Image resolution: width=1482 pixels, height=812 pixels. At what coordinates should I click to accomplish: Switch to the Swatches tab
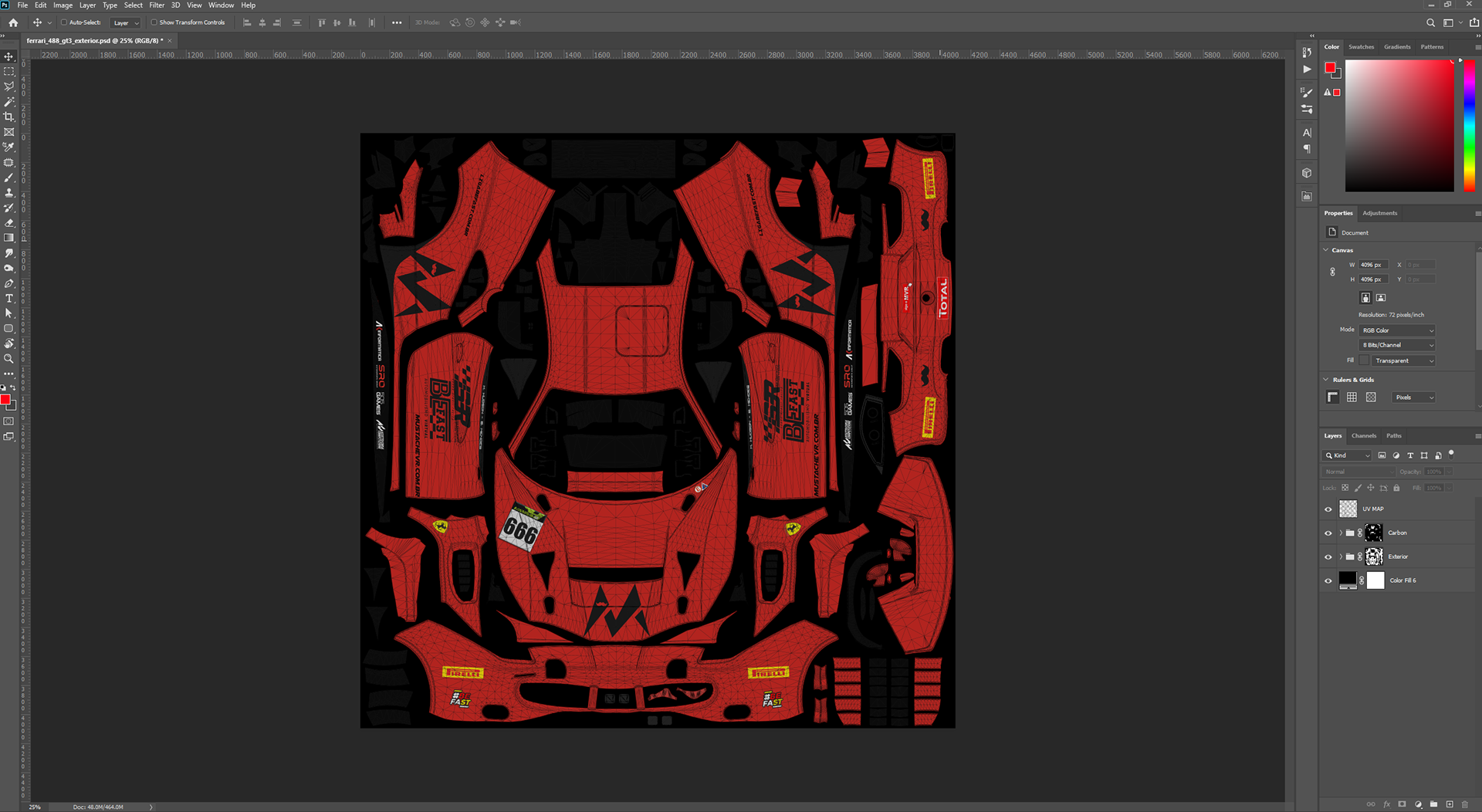pos(1362,47)
